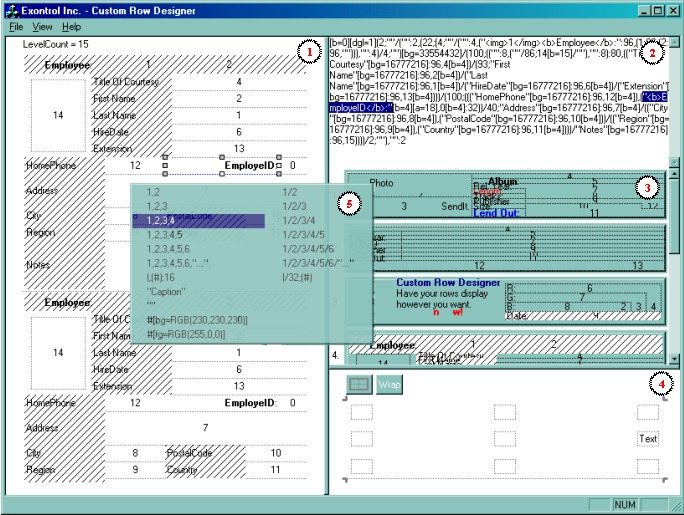
Task: Open the File menu
Action: click(x=16, y=26)
